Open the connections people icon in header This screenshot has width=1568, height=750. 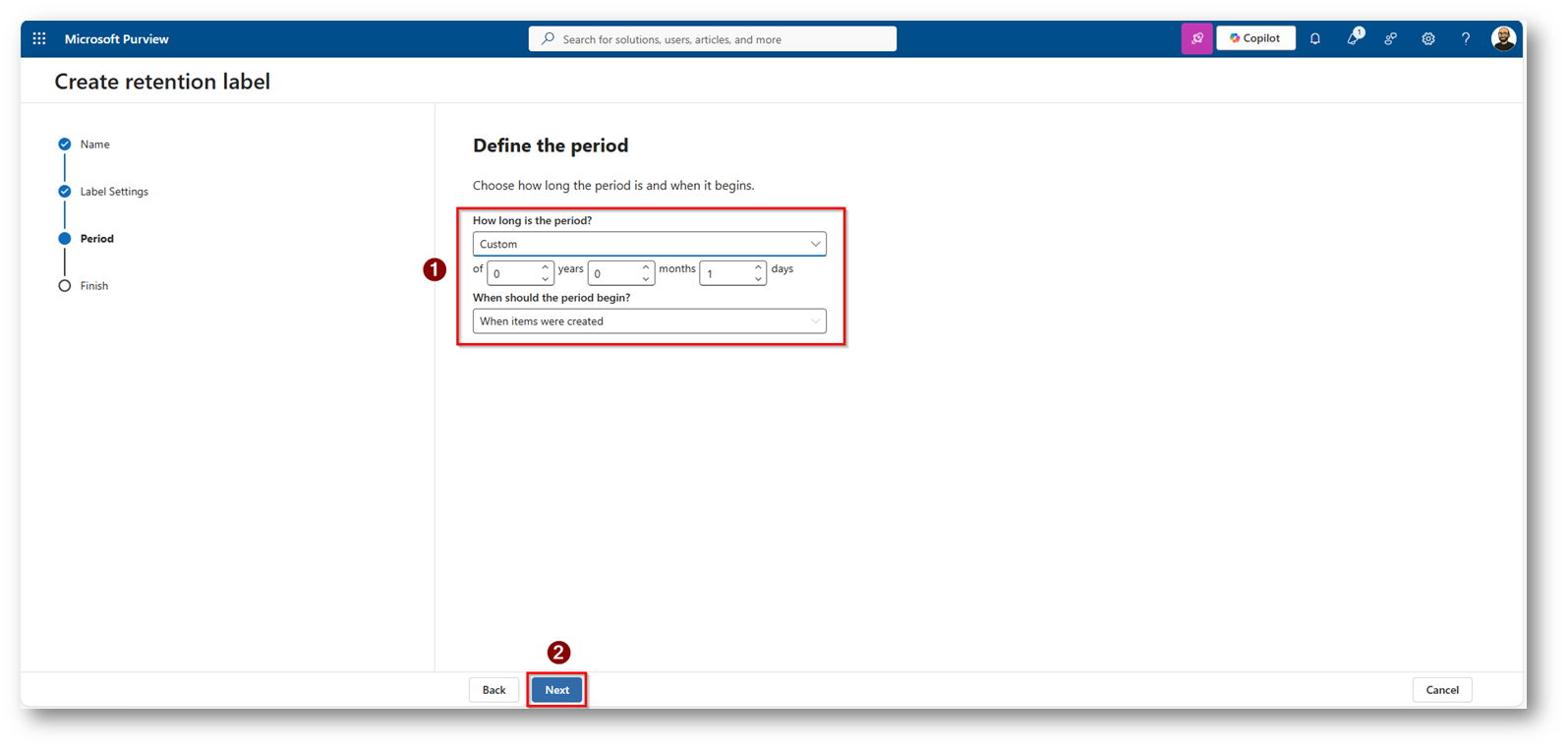coord(1390,38)
